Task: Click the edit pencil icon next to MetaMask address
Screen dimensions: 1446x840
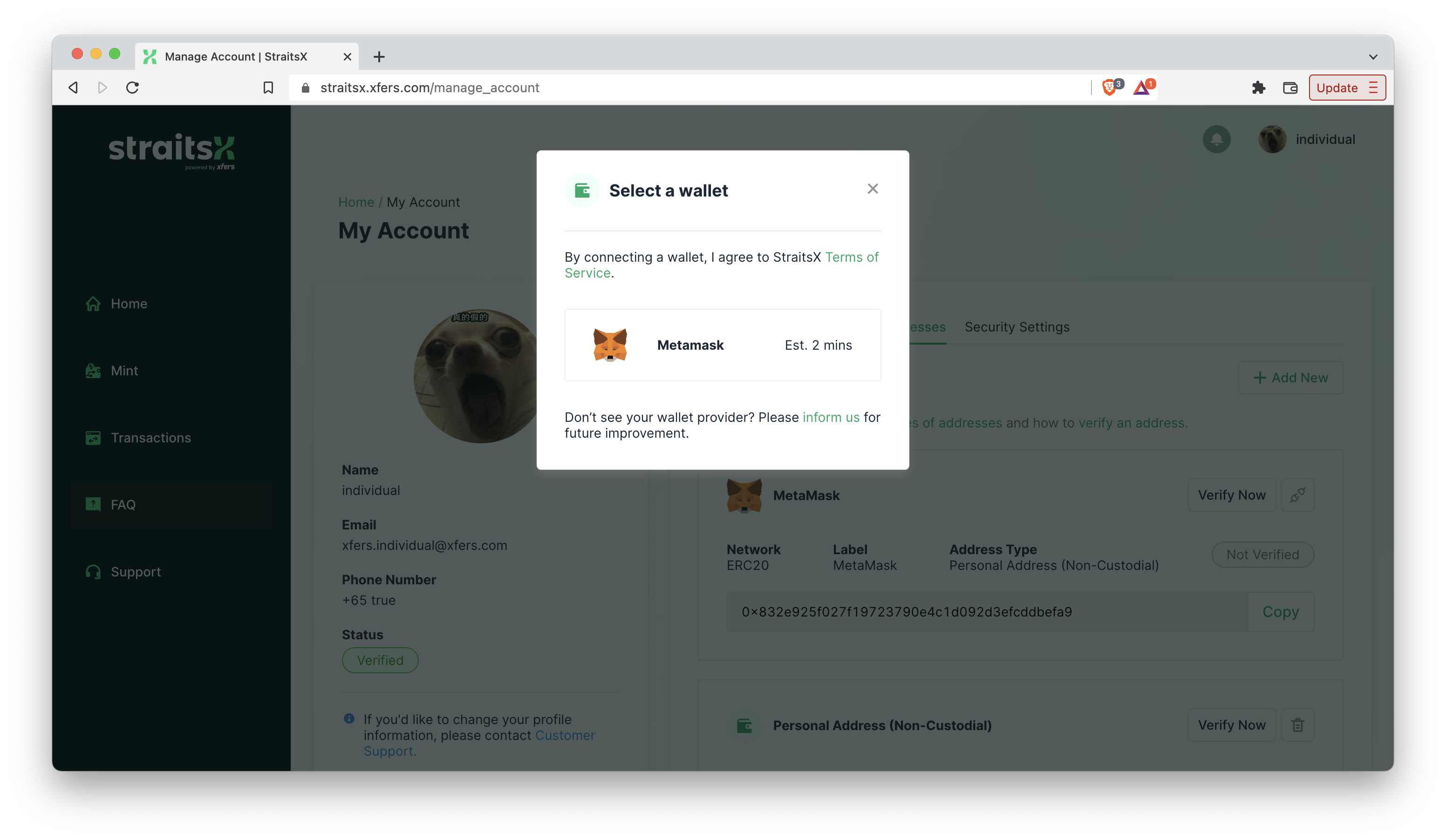Action: [x=1296, y=494]
